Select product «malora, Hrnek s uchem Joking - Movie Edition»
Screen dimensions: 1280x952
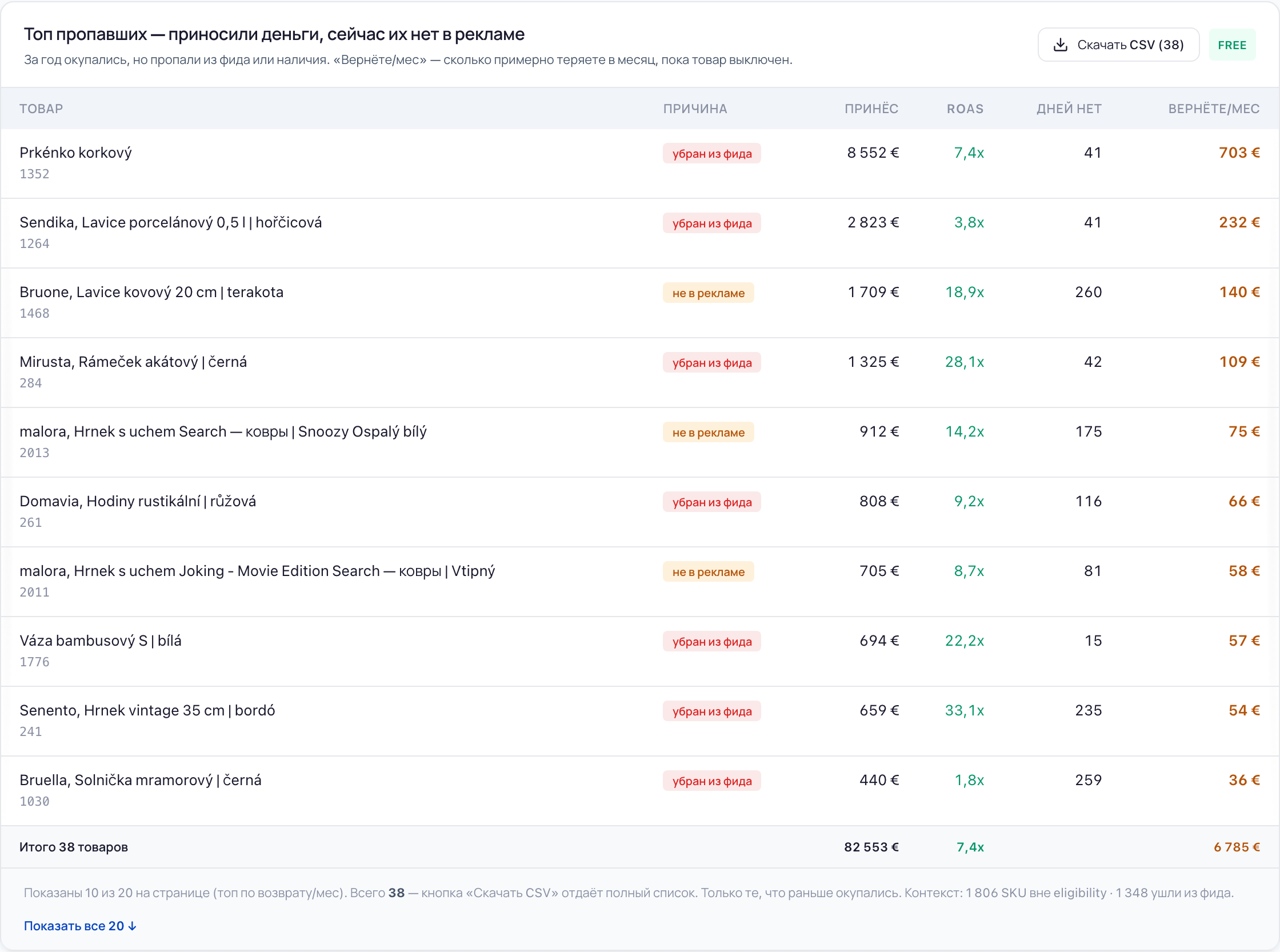[x=257, y=571]
